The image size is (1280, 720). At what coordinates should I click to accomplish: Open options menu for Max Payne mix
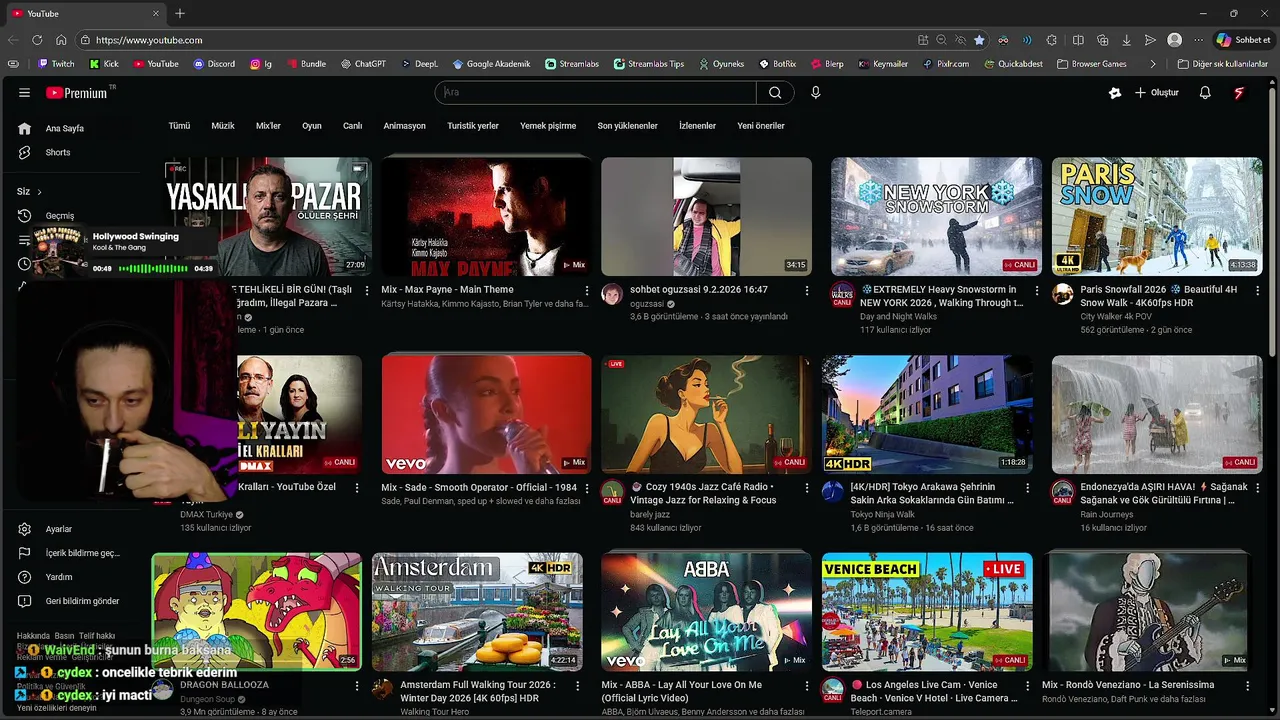pos(587,291)
